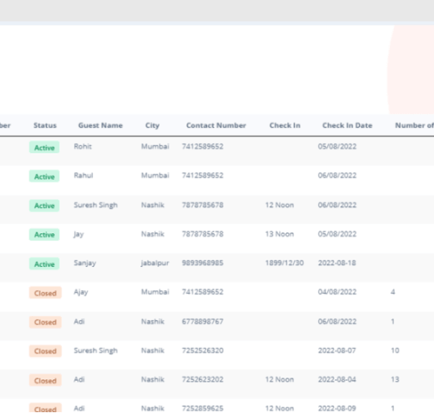434x420 pixels.
Task: Click the number 13 in Adi's row
Action: tap(395, 379)
